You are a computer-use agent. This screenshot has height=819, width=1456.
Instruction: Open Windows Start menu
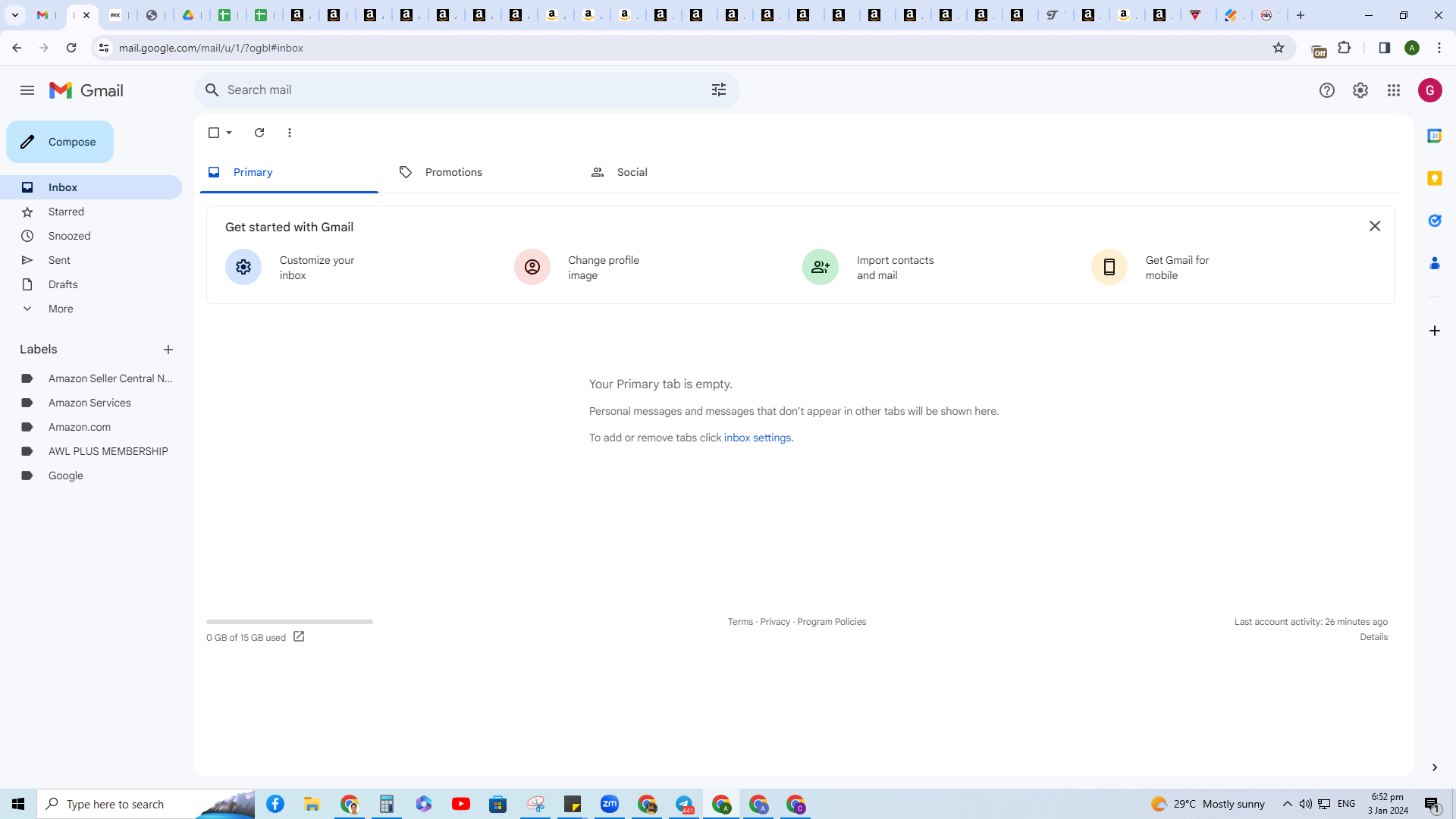pyautogui.click(x=18, y=804)
